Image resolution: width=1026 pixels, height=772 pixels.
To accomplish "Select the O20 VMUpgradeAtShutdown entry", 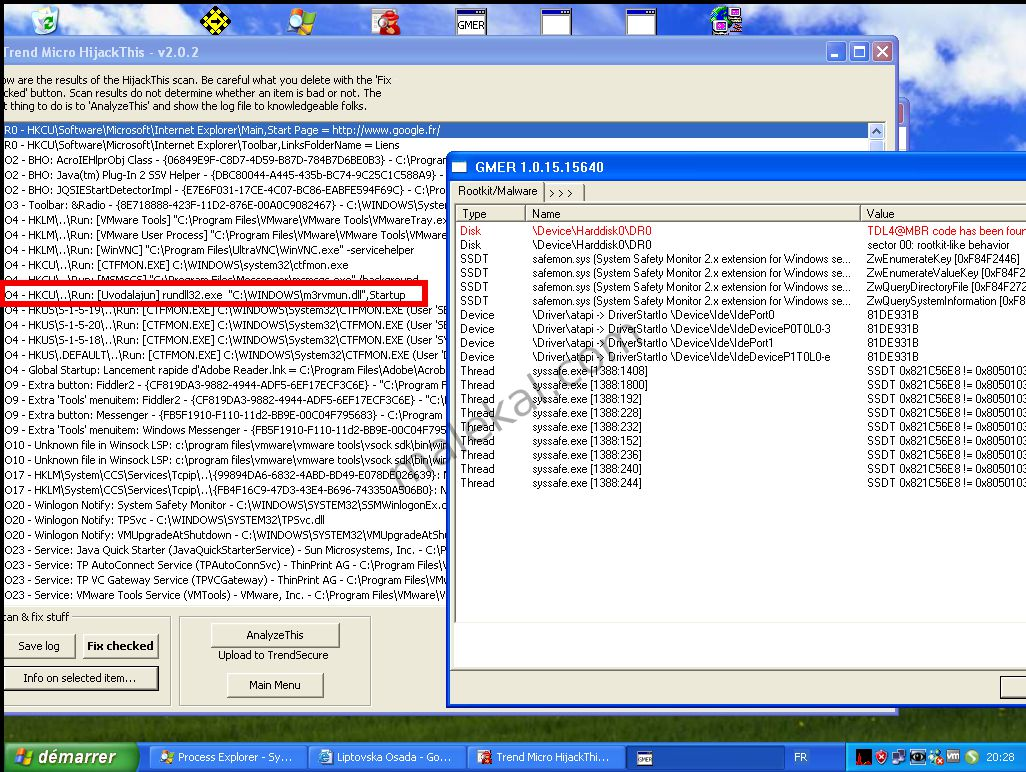I will 225,536.
